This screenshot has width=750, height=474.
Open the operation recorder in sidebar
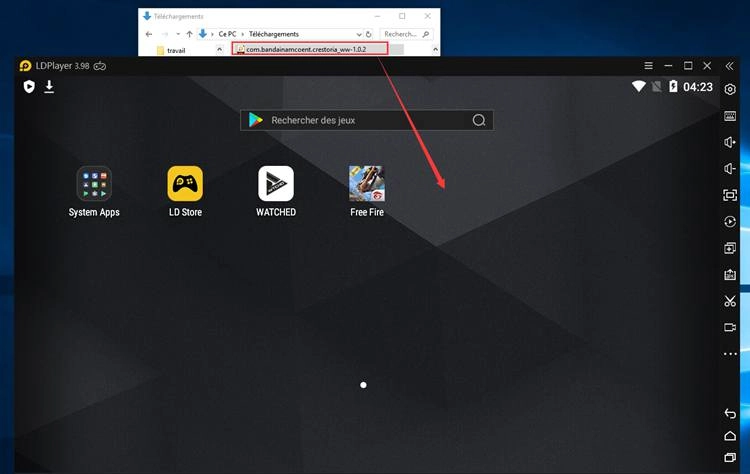pos(730,221)
